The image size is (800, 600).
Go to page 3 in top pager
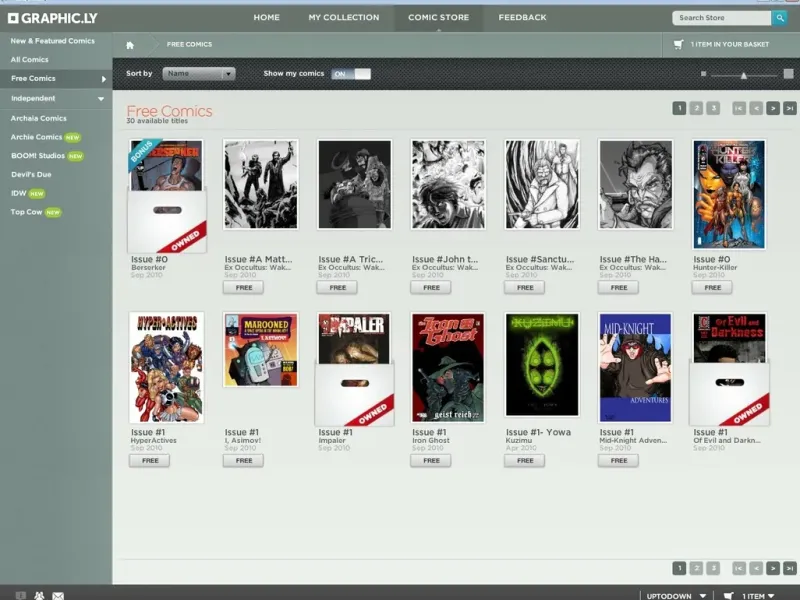pyautogui.click(x=713, y=108)
